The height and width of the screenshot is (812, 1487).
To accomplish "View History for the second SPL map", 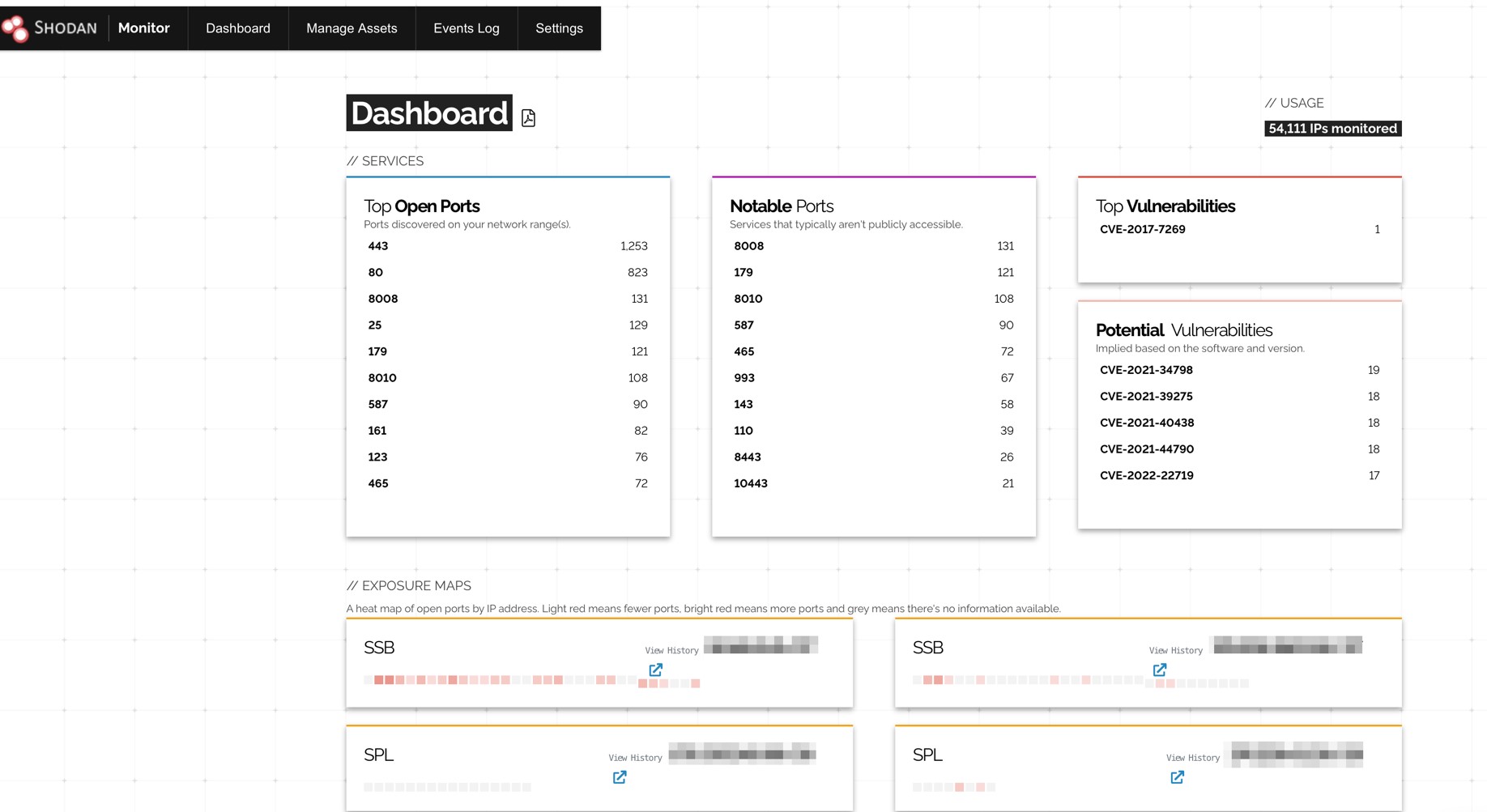I will [x=1193, y=758].
